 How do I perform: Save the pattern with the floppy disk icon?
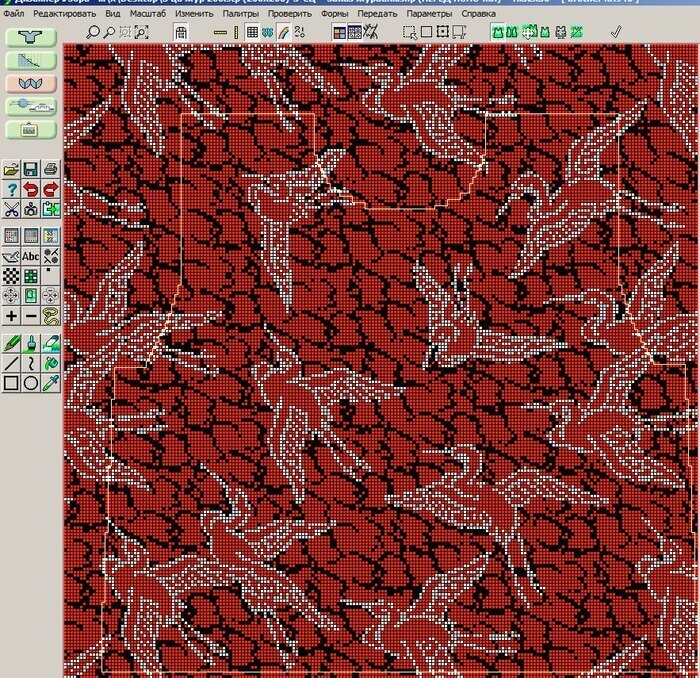31,169
